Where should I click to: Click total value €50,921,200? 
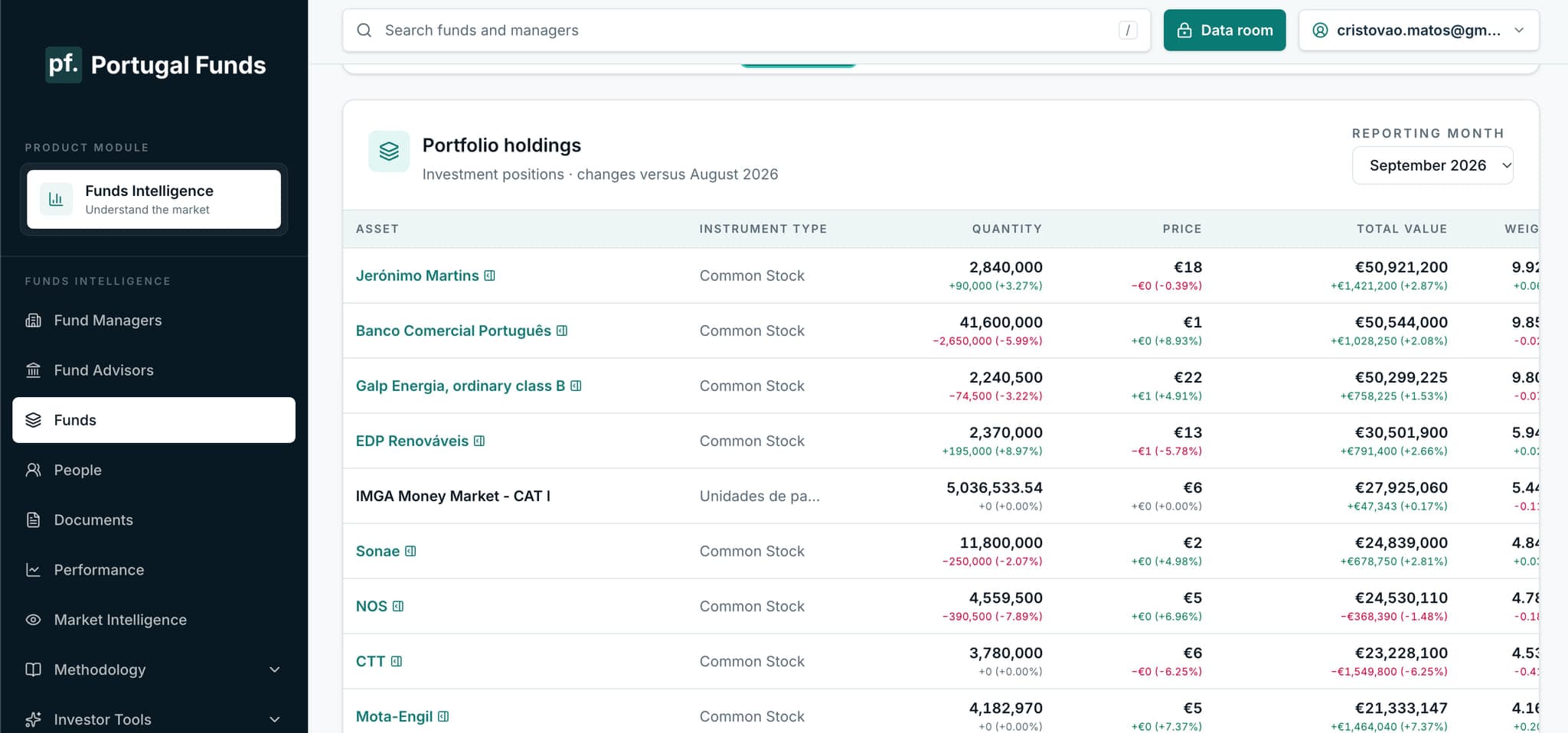(x=1401, y=267)
